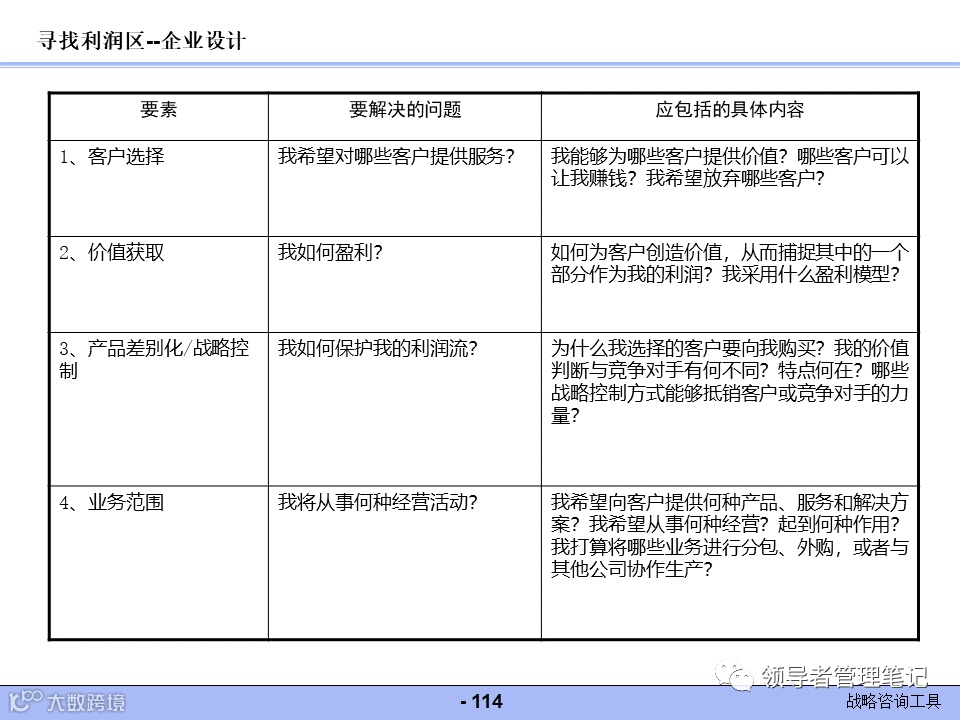Image resolution: width=960 pixels, height=720 pixels.
Task: Click the footer label 战略咨询工具
Action: [x=893, y=701]
